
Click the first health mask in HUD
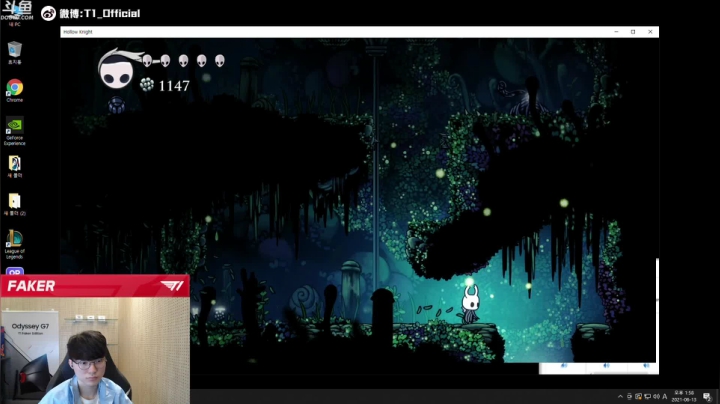click(x=147, y=61)
